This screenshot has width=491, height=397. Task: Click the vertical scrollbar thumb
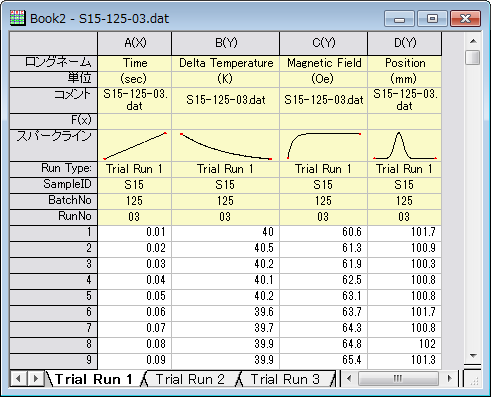473,58
